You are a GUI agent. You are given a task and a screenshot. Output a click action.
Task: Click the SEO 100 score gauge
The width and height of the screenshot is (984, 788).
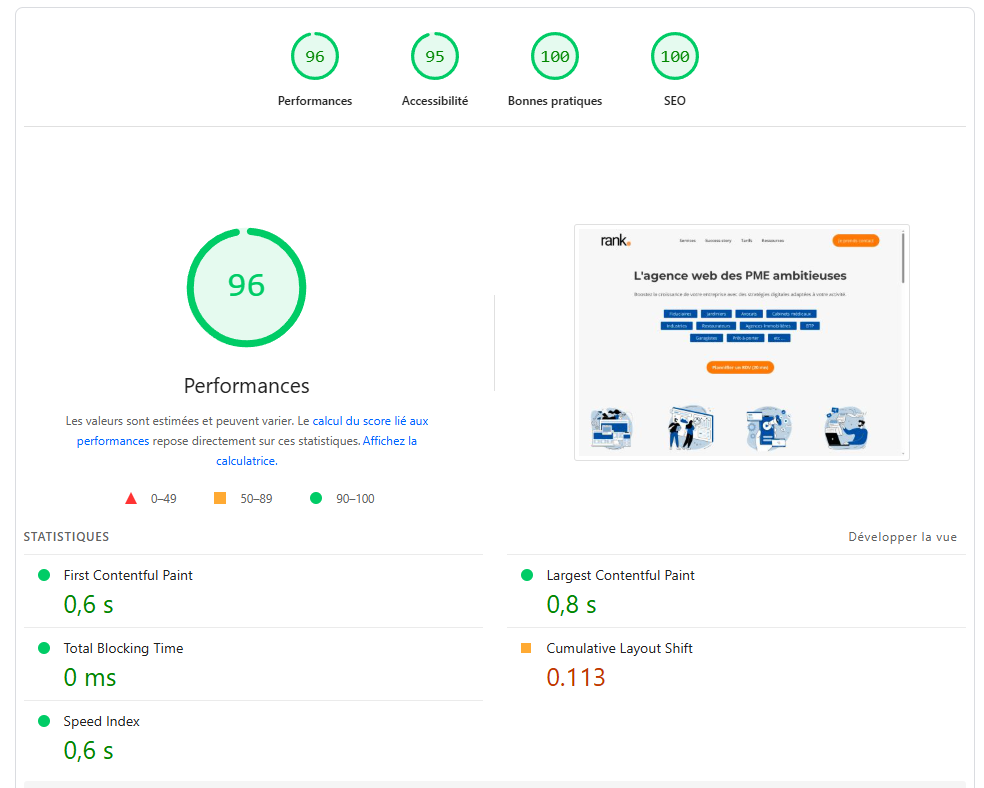point(675,56)
